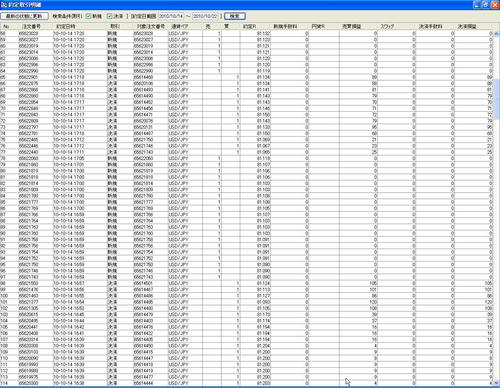
Task: Maximize the 約定取引明細 window
Action: tap(486, 5)
